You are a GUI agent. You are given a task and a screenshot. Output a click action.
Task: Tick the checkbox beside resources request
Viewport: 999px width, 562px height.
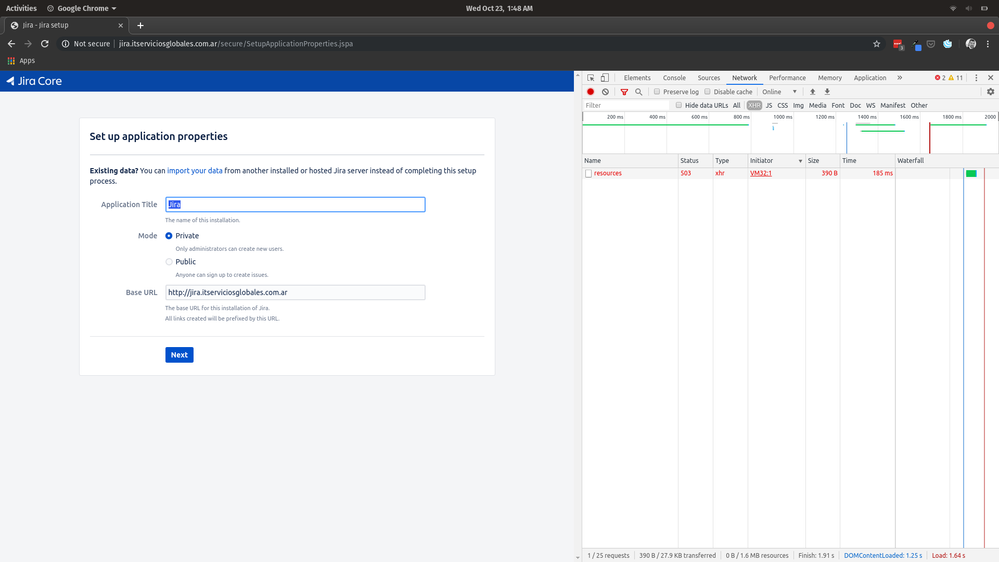(589, 173)
